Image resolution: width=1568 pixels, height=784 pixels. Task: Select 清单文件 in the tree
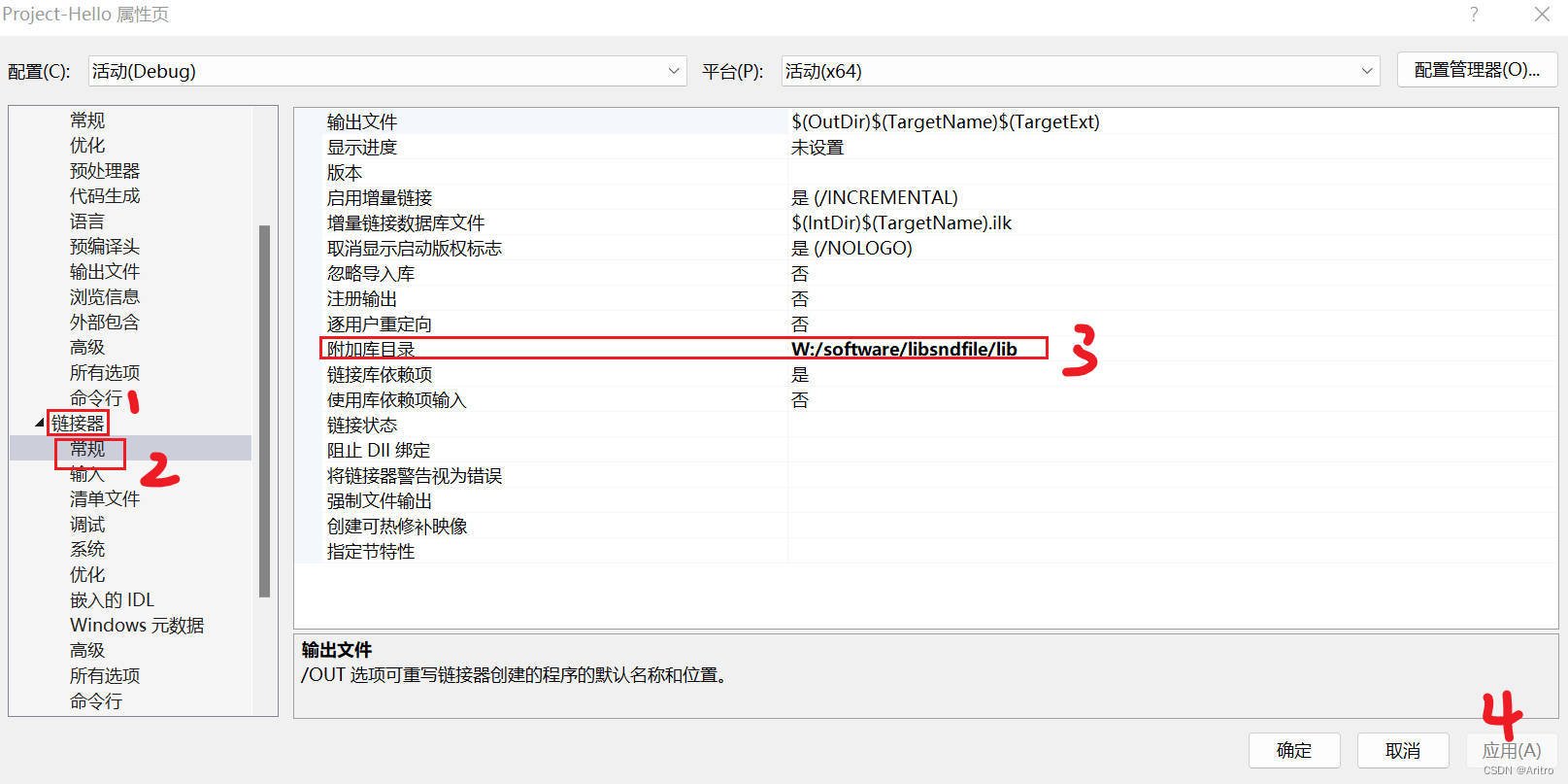pyautogui.click(x=105, y=499)
